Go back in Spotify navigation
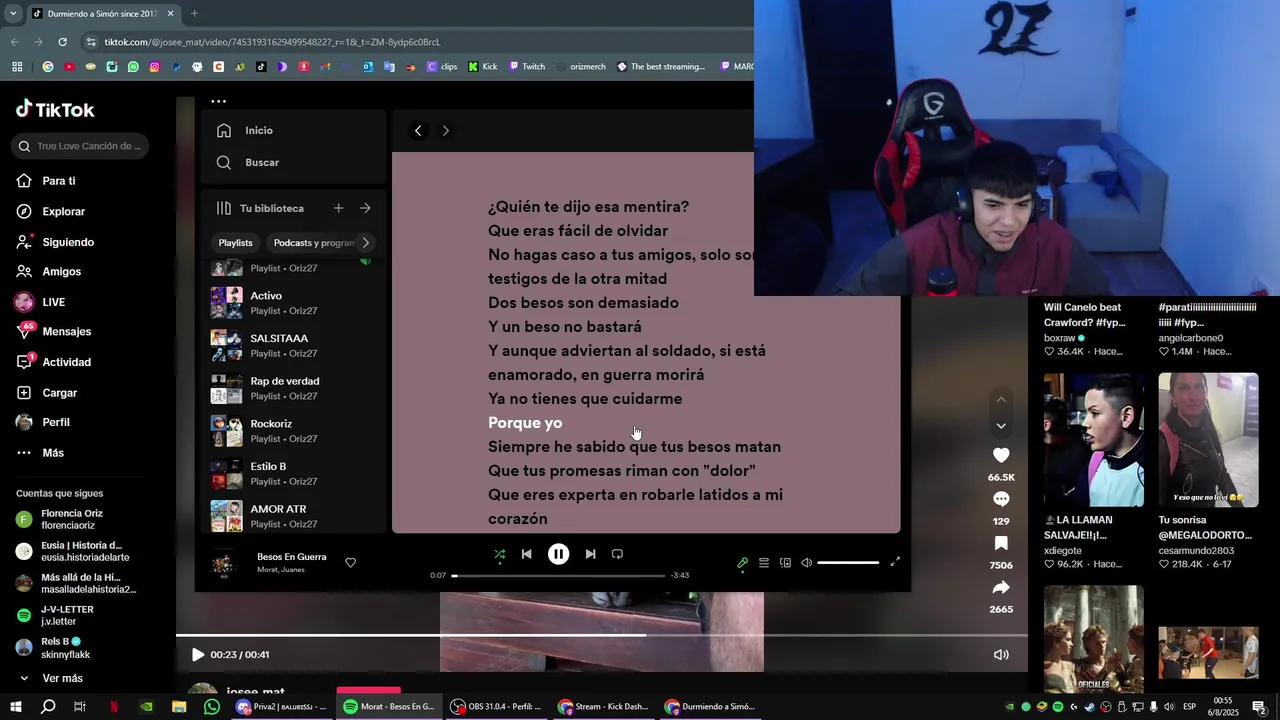Image resolution: width=1280 pixels, height=720 pixels. click(418, 131)
